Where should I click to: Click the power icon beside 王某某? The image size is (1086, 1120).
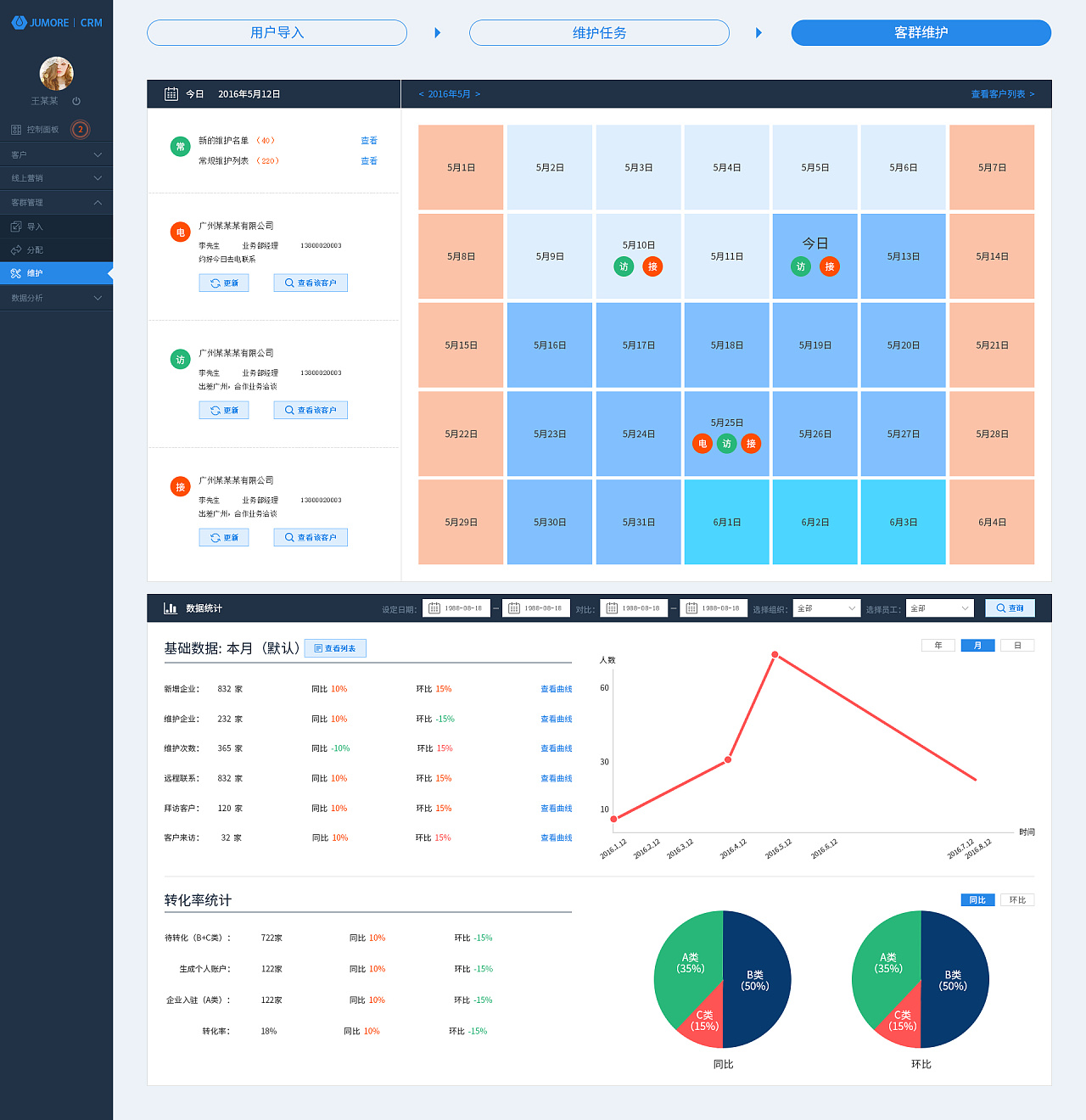(76, 101)
